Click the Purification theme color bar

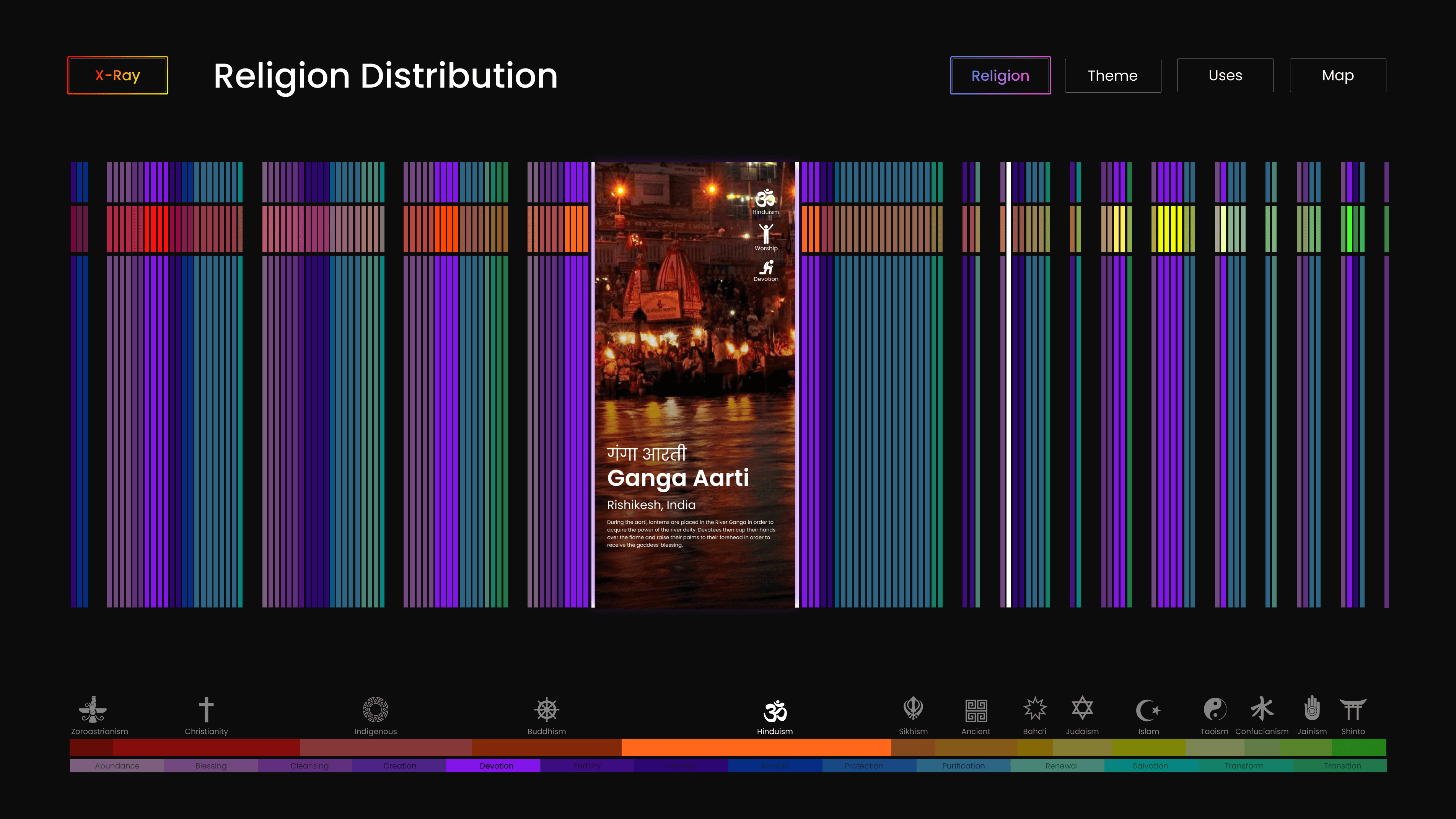pyautogui.click(x=963, y=766)
